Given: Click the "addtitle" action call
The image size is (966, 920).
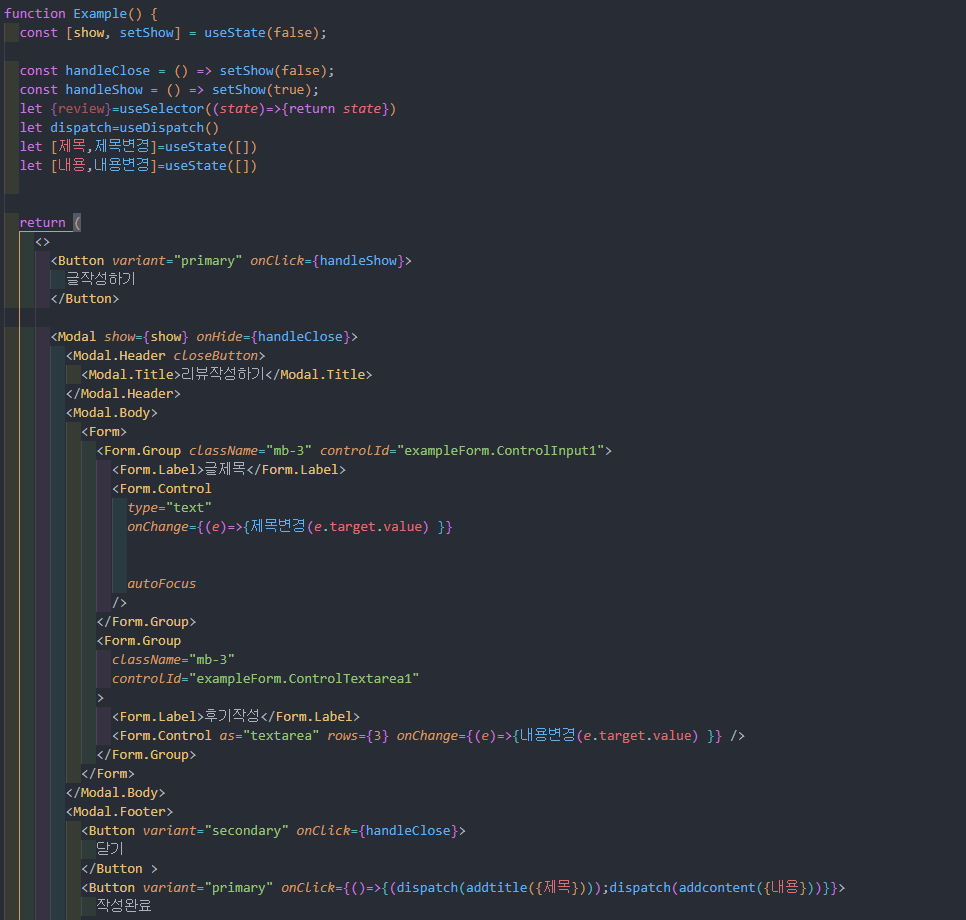Looking at the screenshot, I should coord(497,888).
